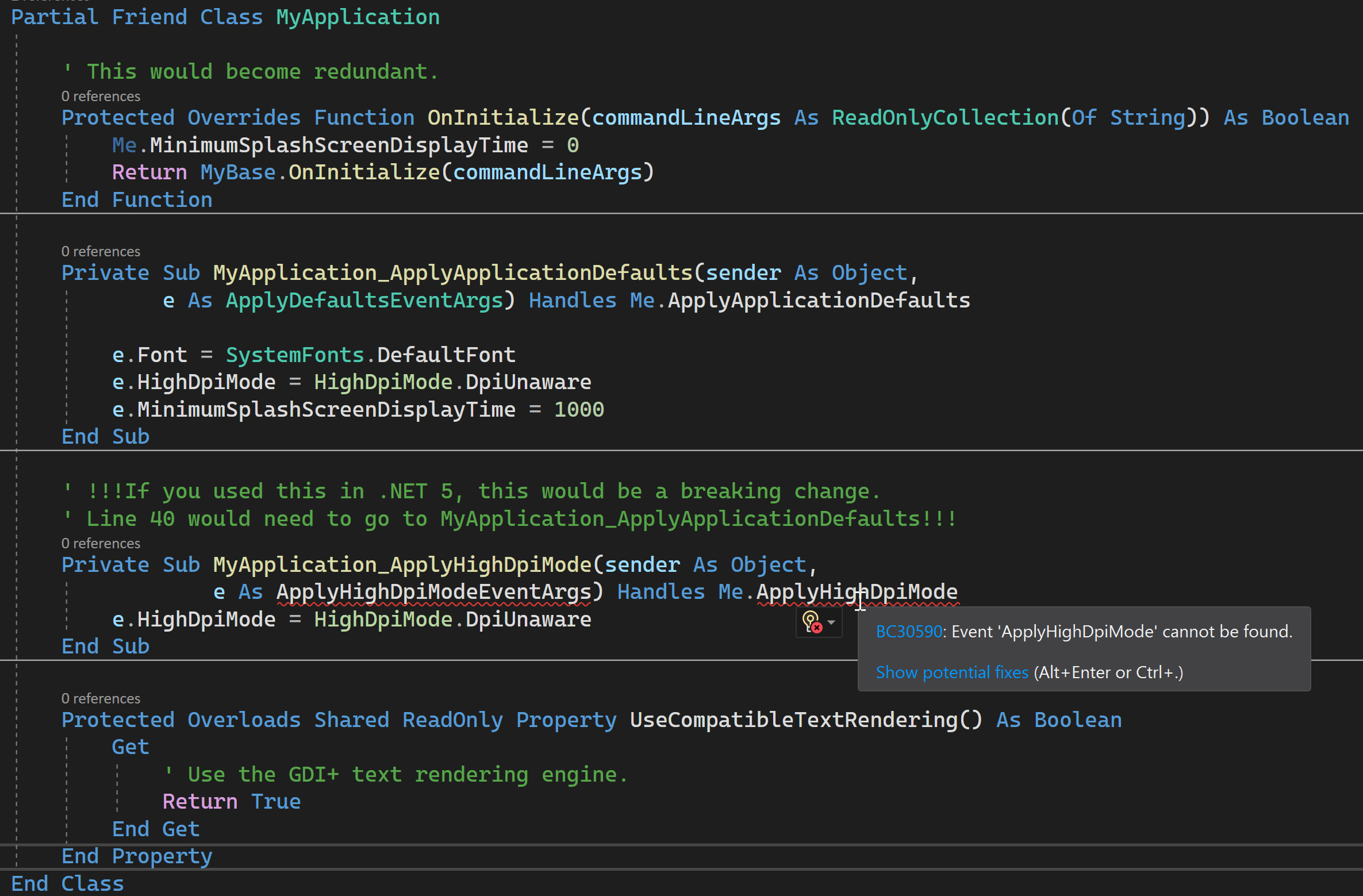1363x896 pixels.
Task: Click 0 references above UseCompatibleTextRendering property
Action: point(100,698)
